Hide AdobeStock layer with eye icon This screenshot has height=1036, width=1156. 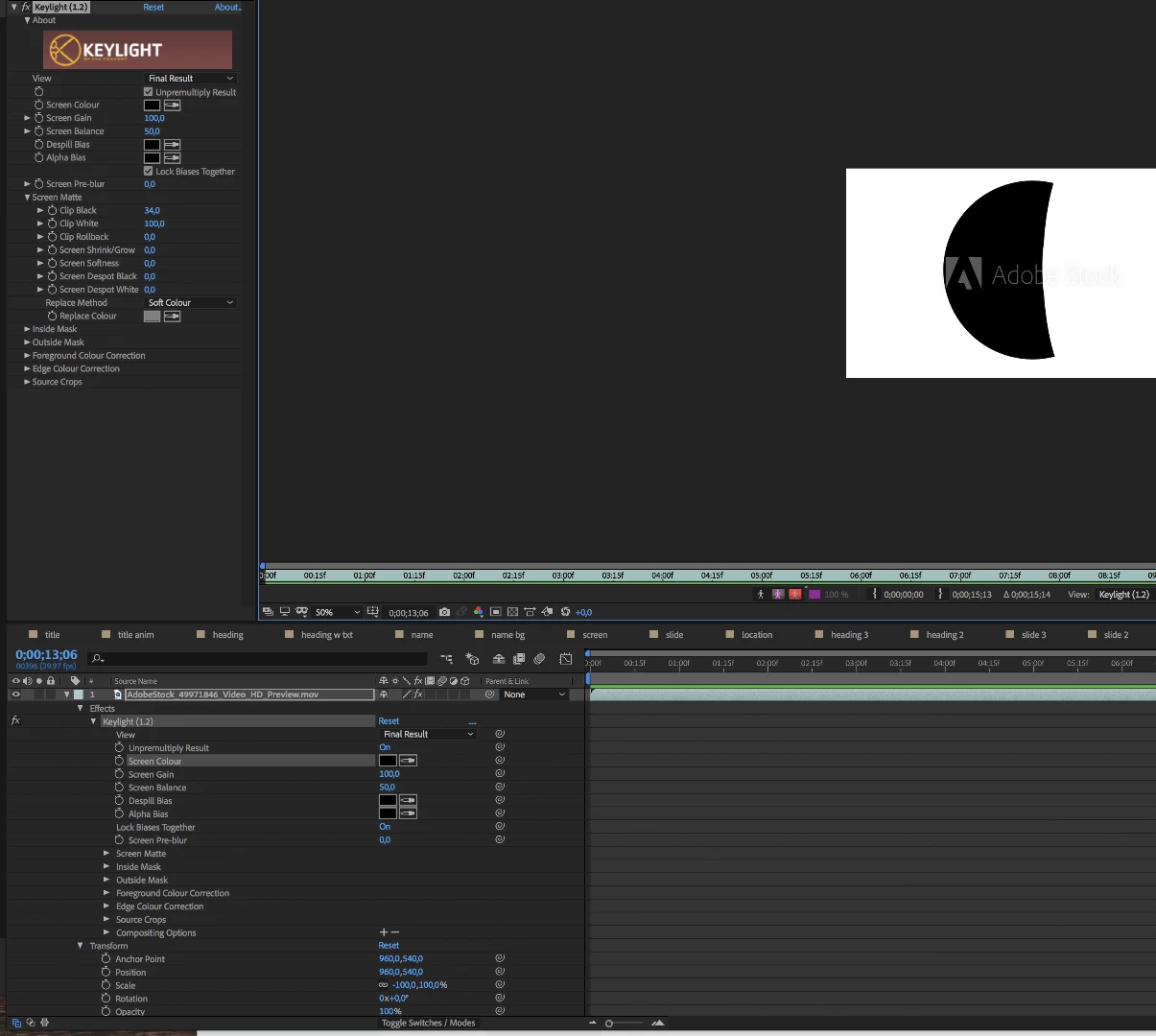[15, 695]
